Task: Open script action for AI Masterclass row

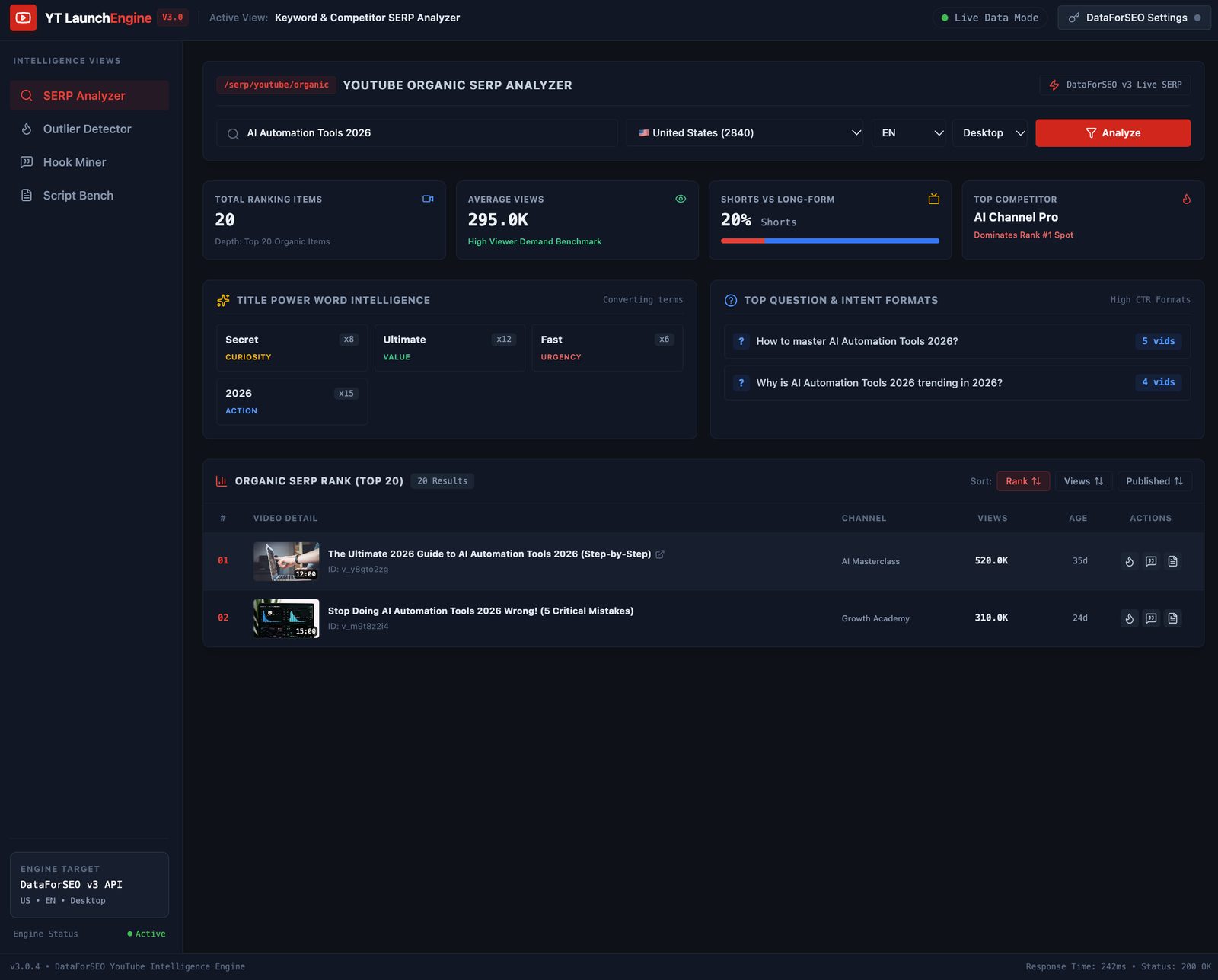Action: click(1173, 561)
